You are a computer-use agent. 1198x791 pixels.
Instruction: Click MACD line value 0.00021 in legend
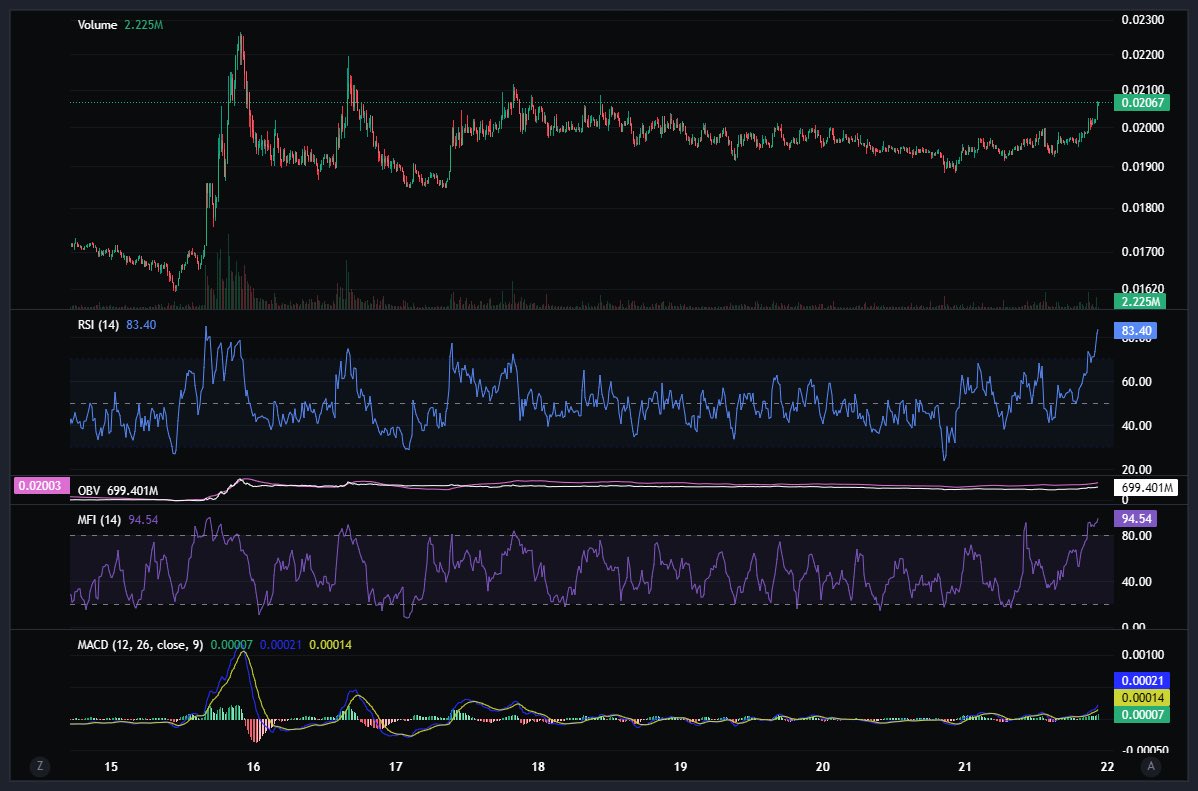pos(280,645)
